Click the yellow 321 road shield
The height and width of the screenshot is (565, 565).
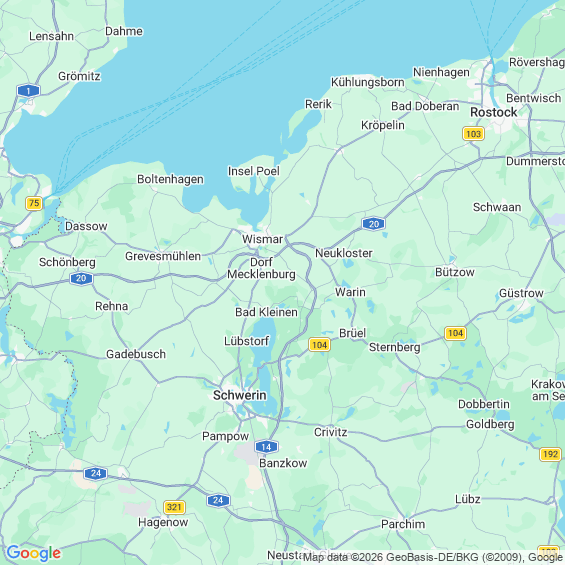pyautogui.click(x=174, y=507)
